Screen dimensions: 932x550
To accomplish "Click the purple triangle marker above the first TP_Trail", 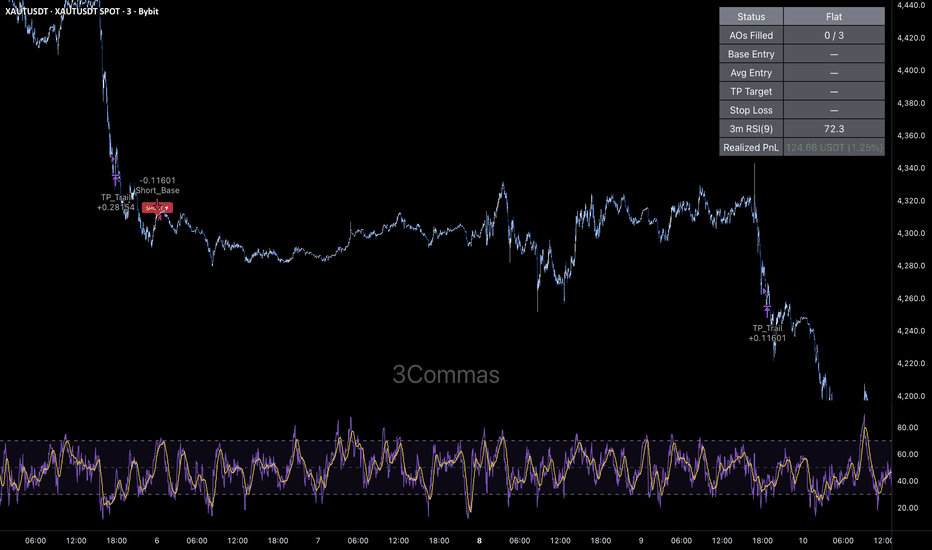I will coord(113,159).
